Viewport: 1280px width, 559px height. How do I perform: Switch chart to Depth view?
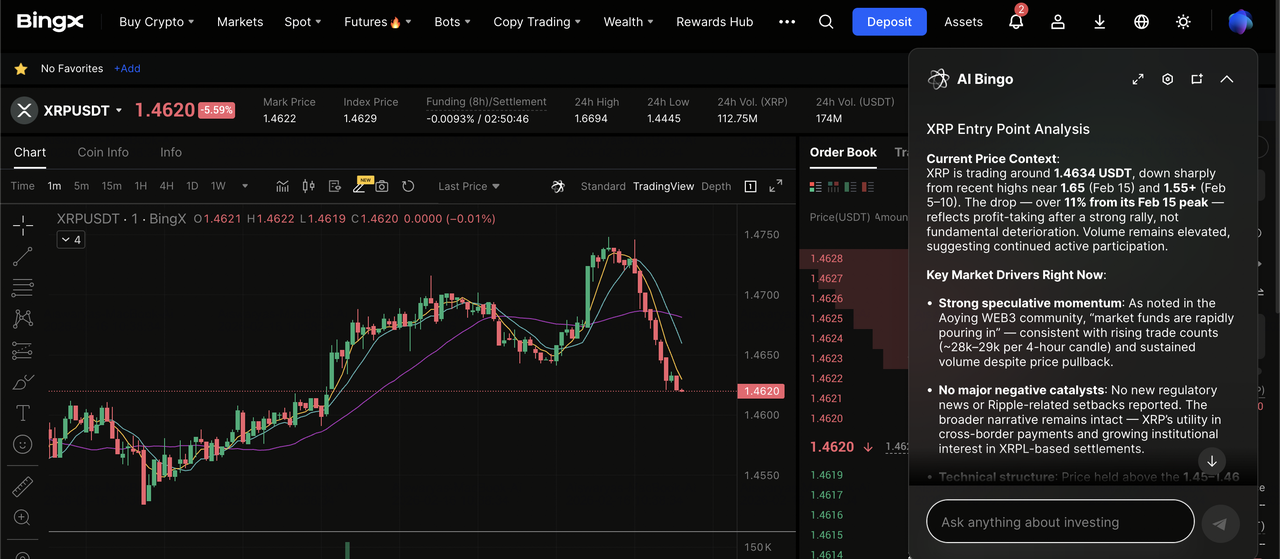(716, 186)
